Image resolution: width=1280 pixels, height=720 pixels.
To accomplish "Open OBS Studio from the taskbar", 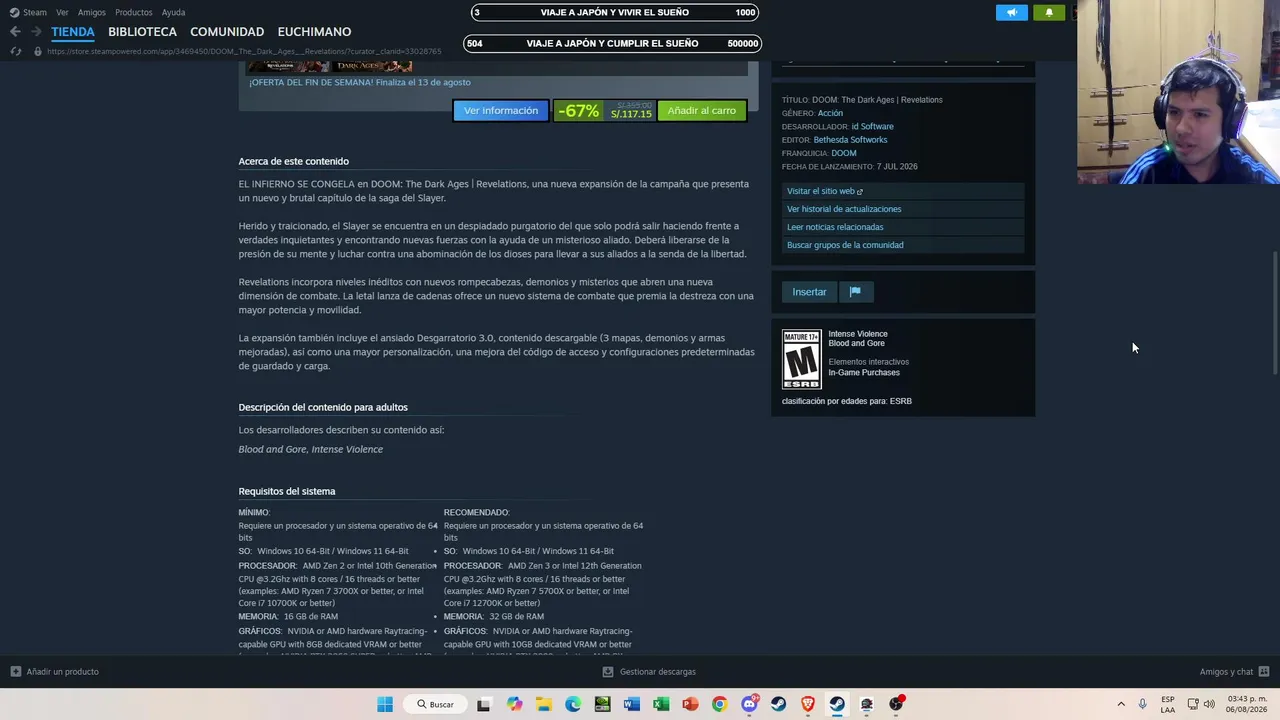I will (896, 704).
